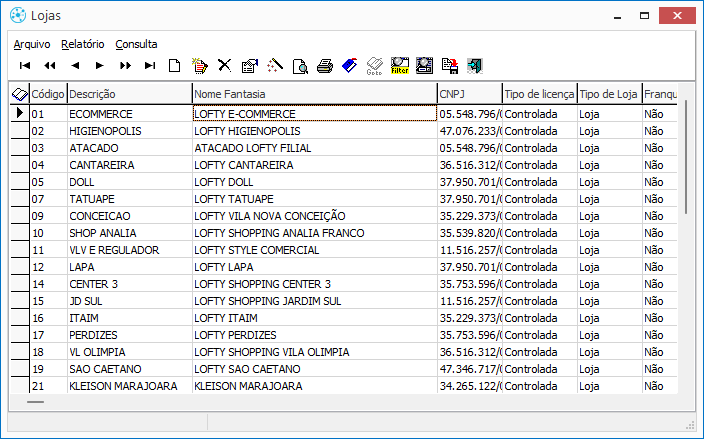Jump forward several records with double-right arrow
Viewport: 704px width, 439px height.
[125, 66]
